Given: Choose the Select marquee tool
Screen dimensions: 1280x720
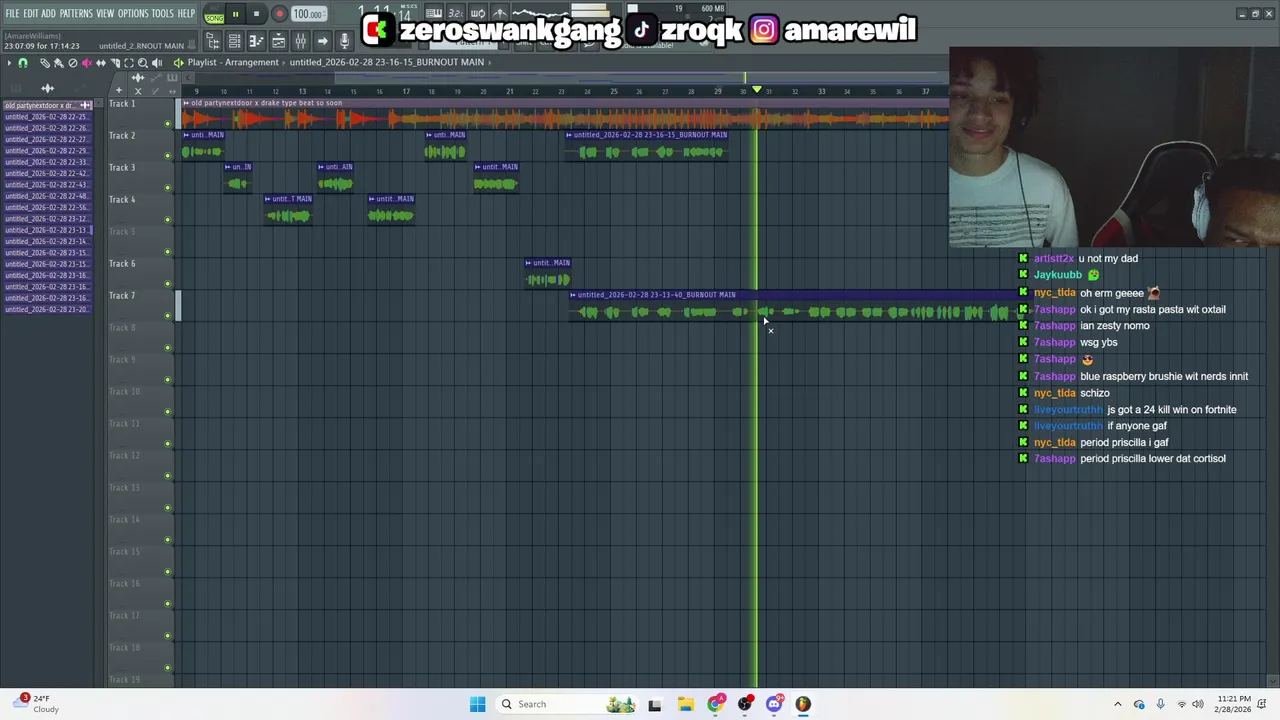Looking at the screenshot, I should (129, 62).
